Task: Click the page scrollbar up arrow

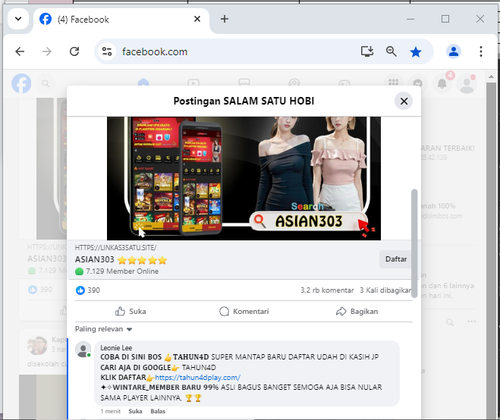Action: [x=491, y=77]
